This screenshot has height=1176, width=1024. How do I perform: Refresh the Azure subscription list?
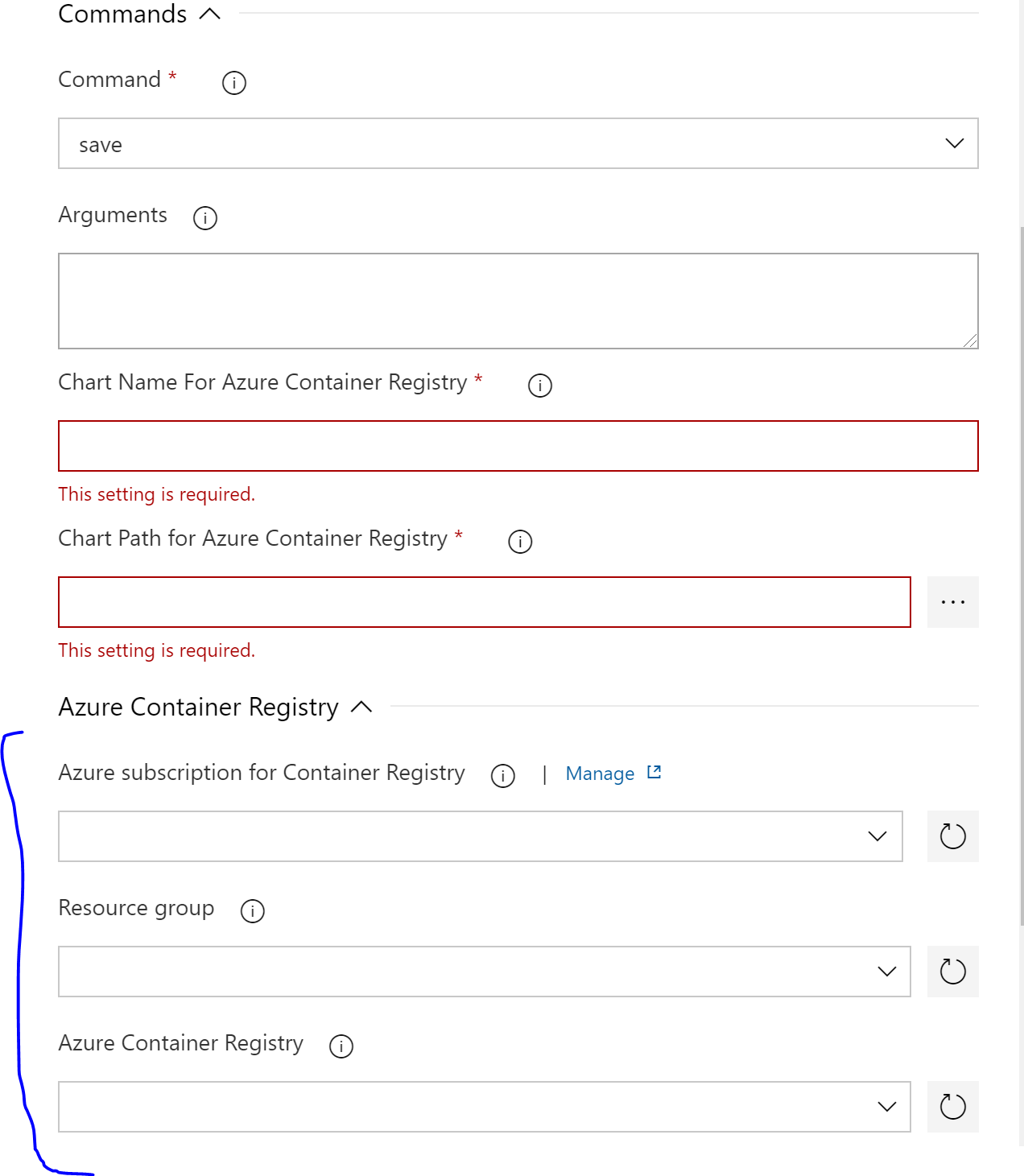pos(953,836)
